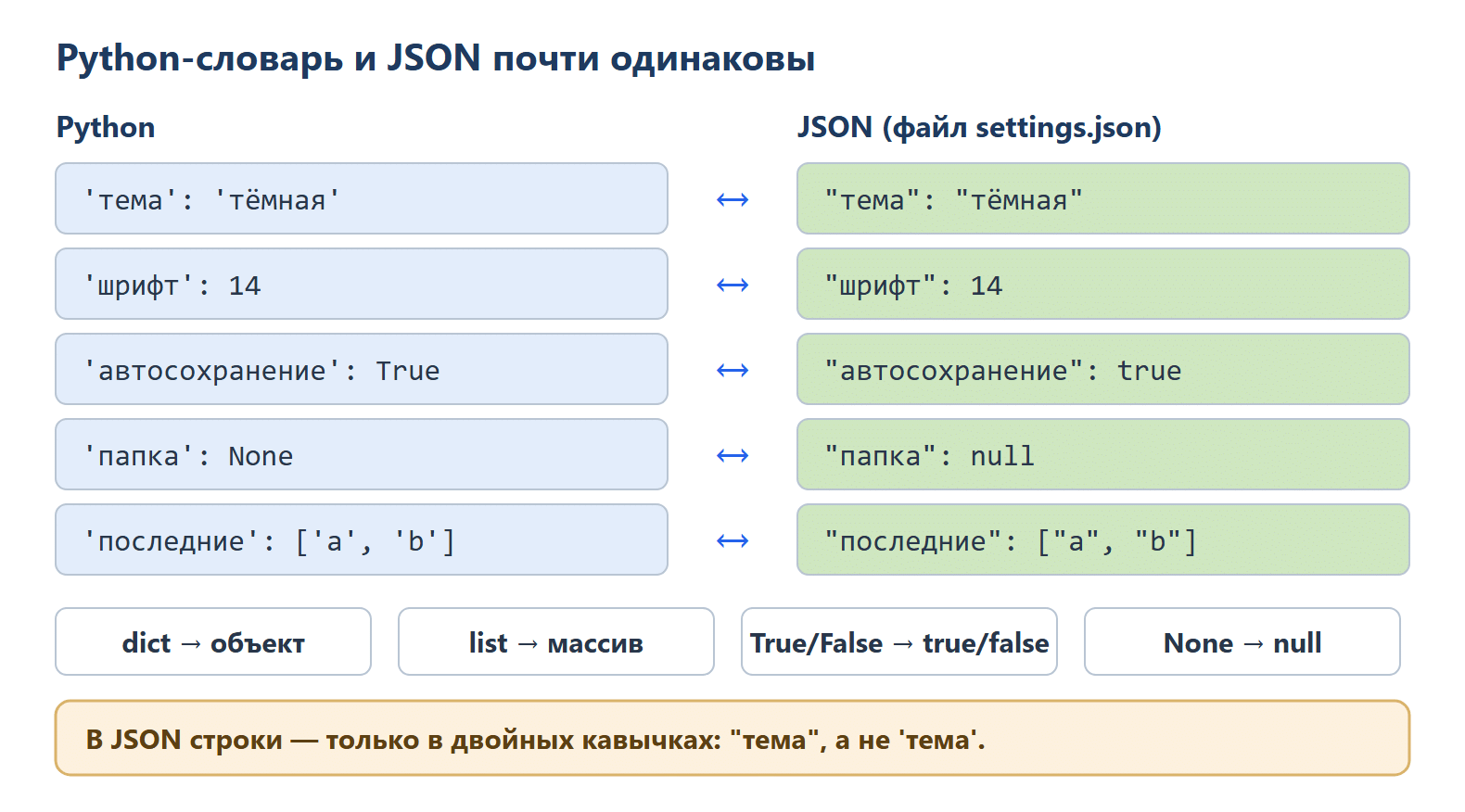Select the Python row 'автосохранение': True
Viewport: 1465px width, 812px height.
point(362,369)
